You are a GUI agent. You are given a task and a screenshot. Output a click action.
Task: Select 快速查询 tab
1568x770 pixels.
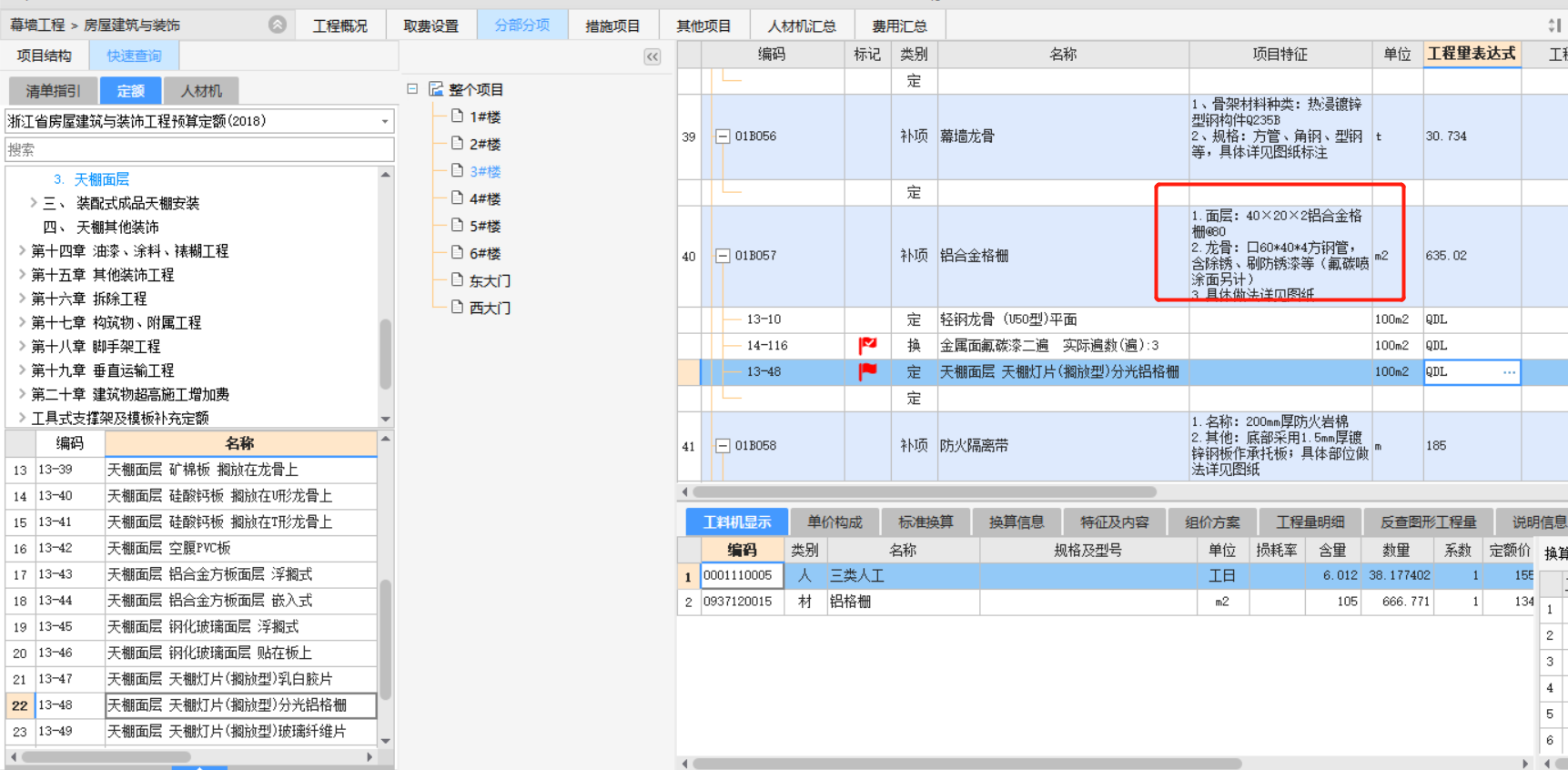click(x=134, y=56)
